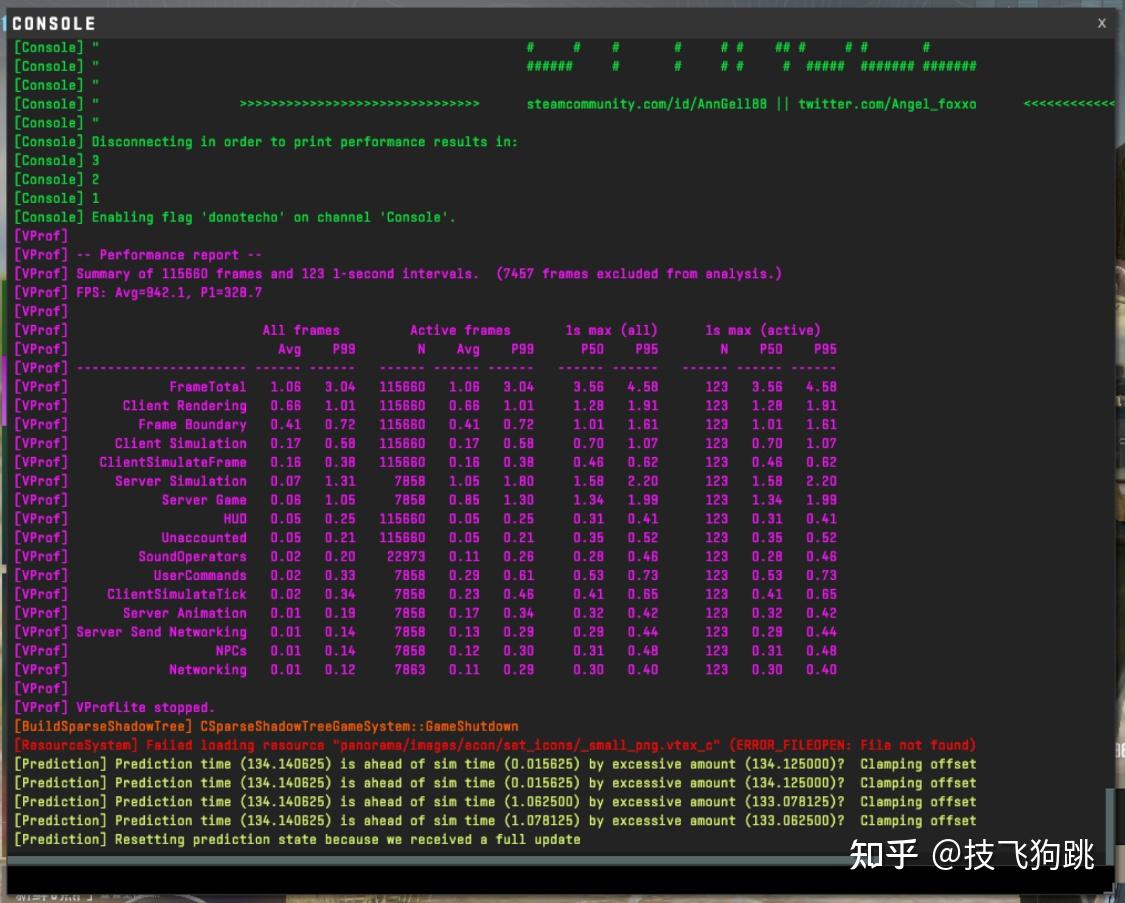Select the twitter.com/Angel_foxxo text
The height and width of the screenshot is (903, 1125).
pos(887,104)
